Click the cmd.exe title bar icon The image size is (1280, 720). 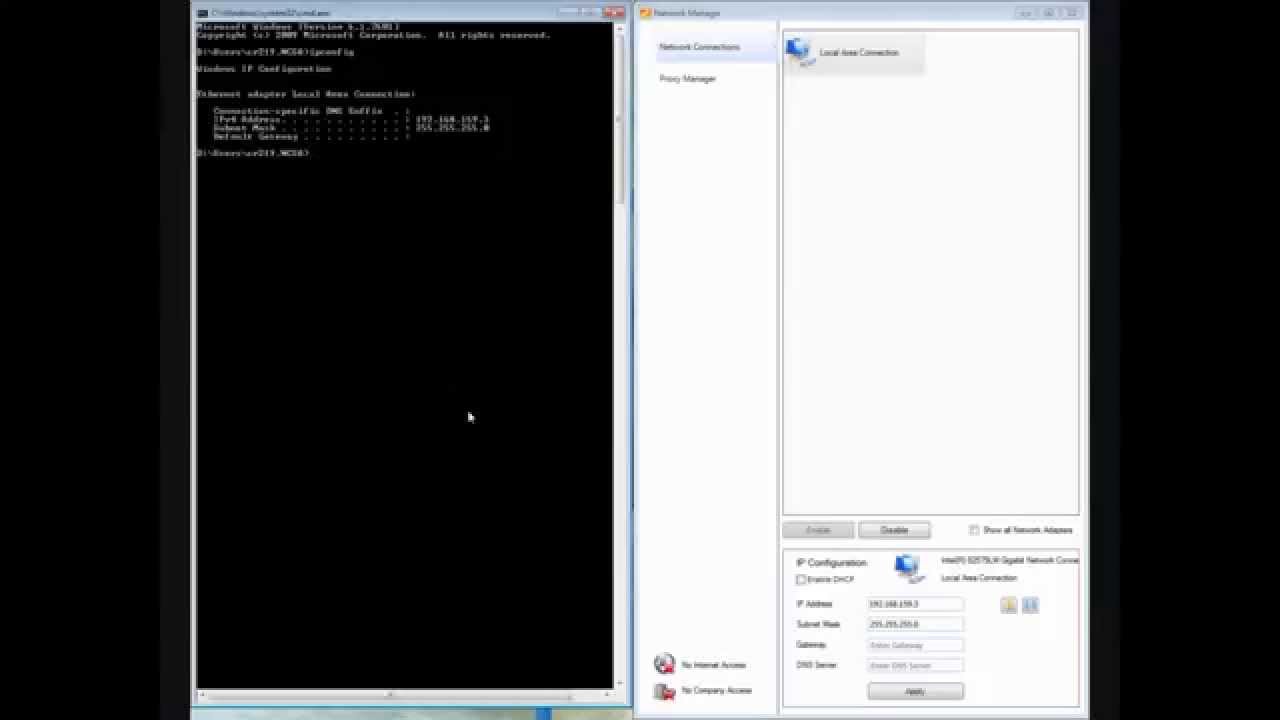coord(202,13)
